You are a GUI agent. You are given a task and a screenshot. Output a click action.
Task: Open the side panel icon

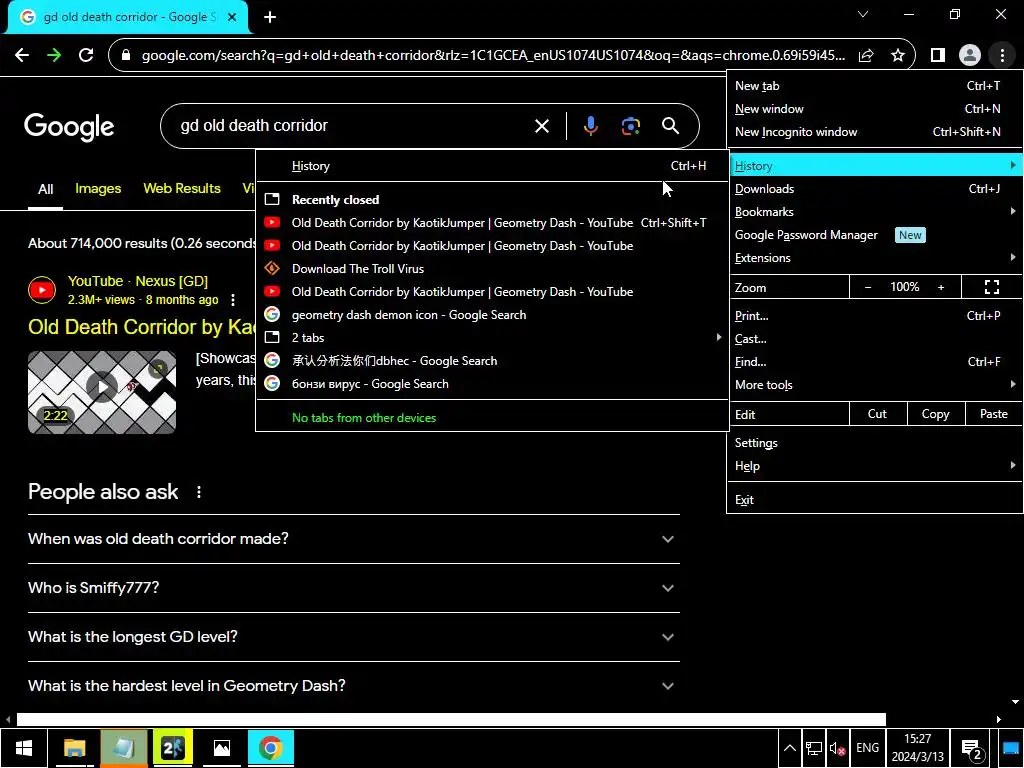pyautogui.click(x=938, y=56)
